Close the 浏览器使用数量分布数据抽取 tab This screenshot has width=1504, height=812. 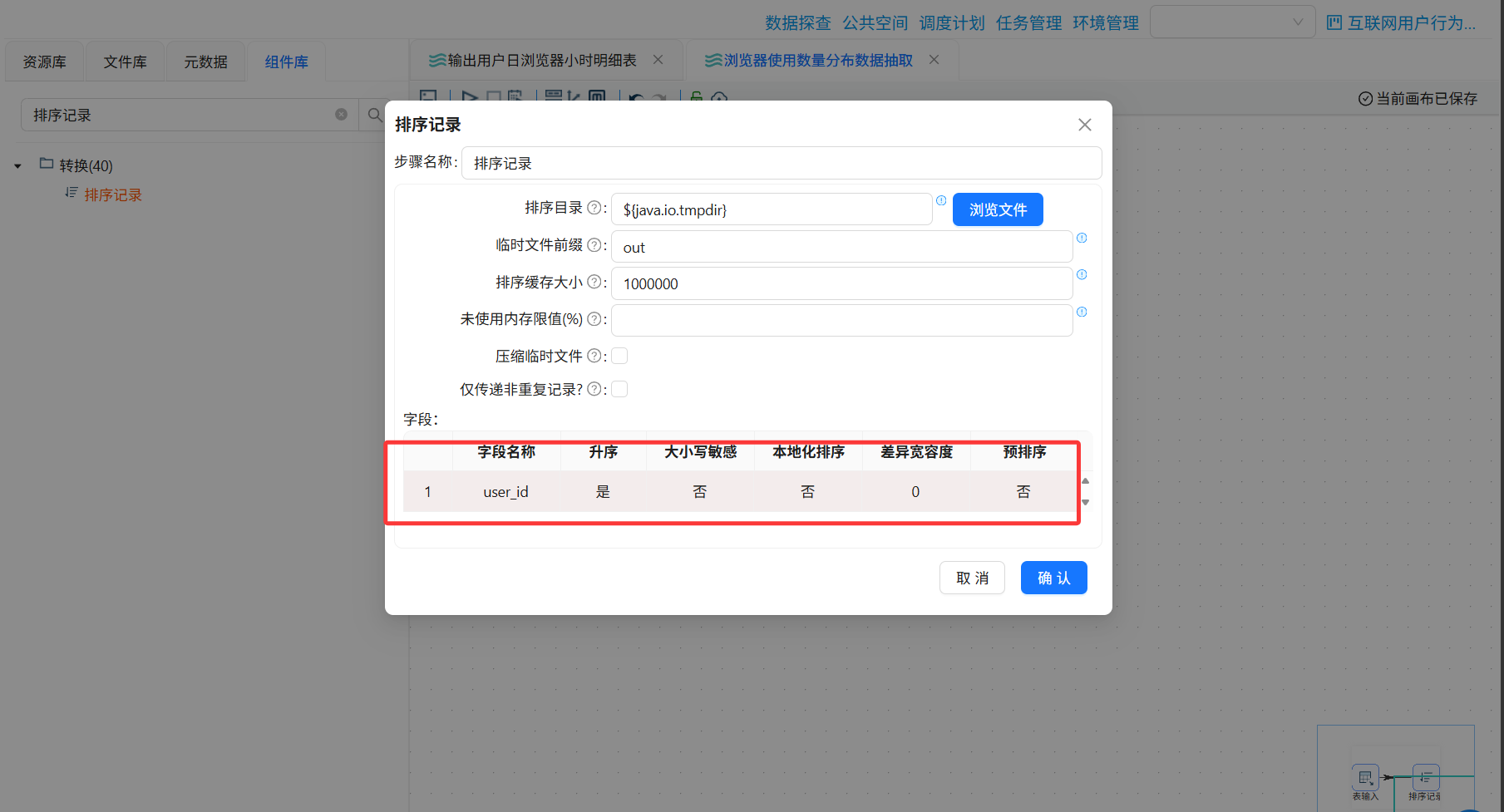[x=934, y=60]
